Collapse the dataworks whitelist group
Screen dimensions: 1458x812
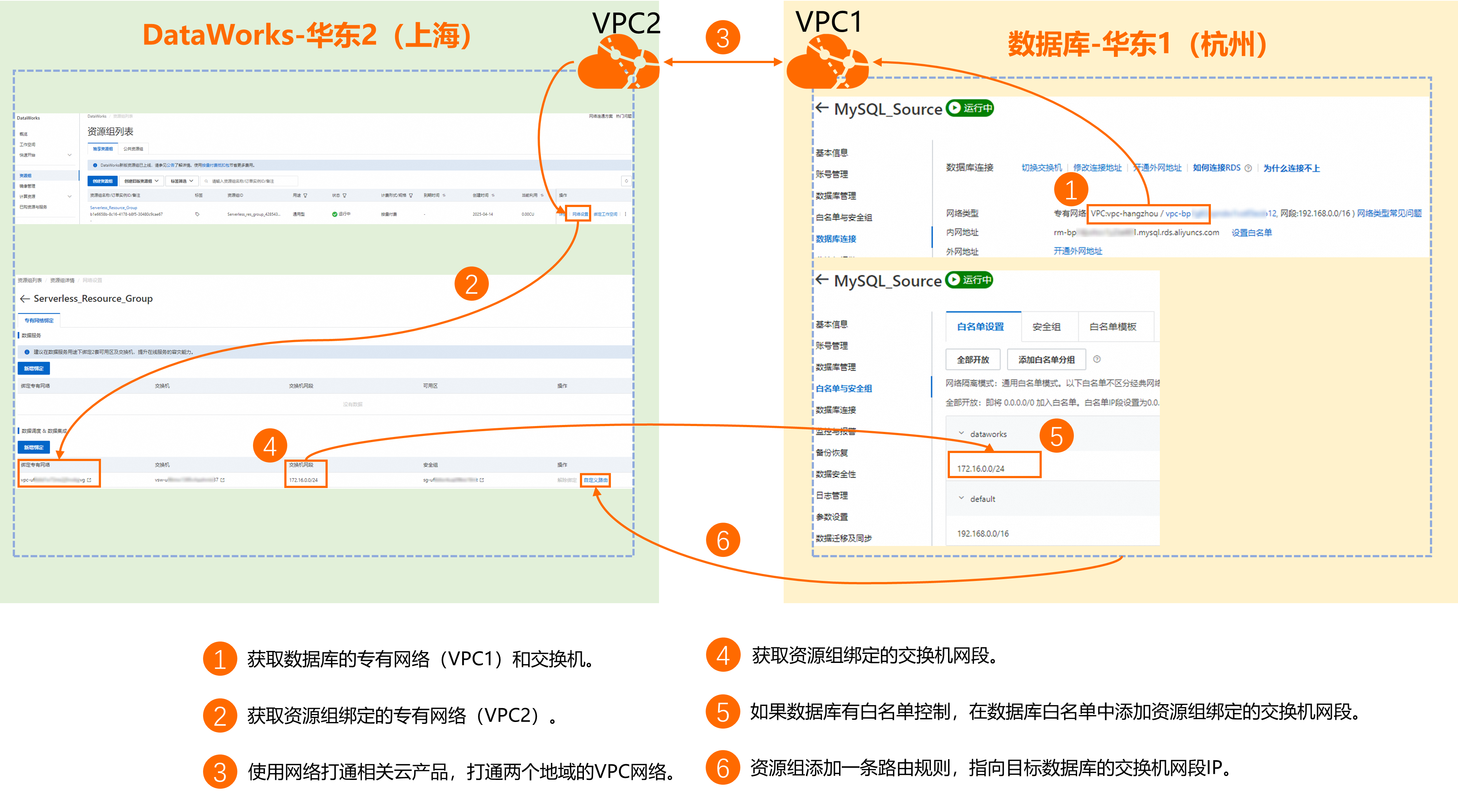click(961, 433)
